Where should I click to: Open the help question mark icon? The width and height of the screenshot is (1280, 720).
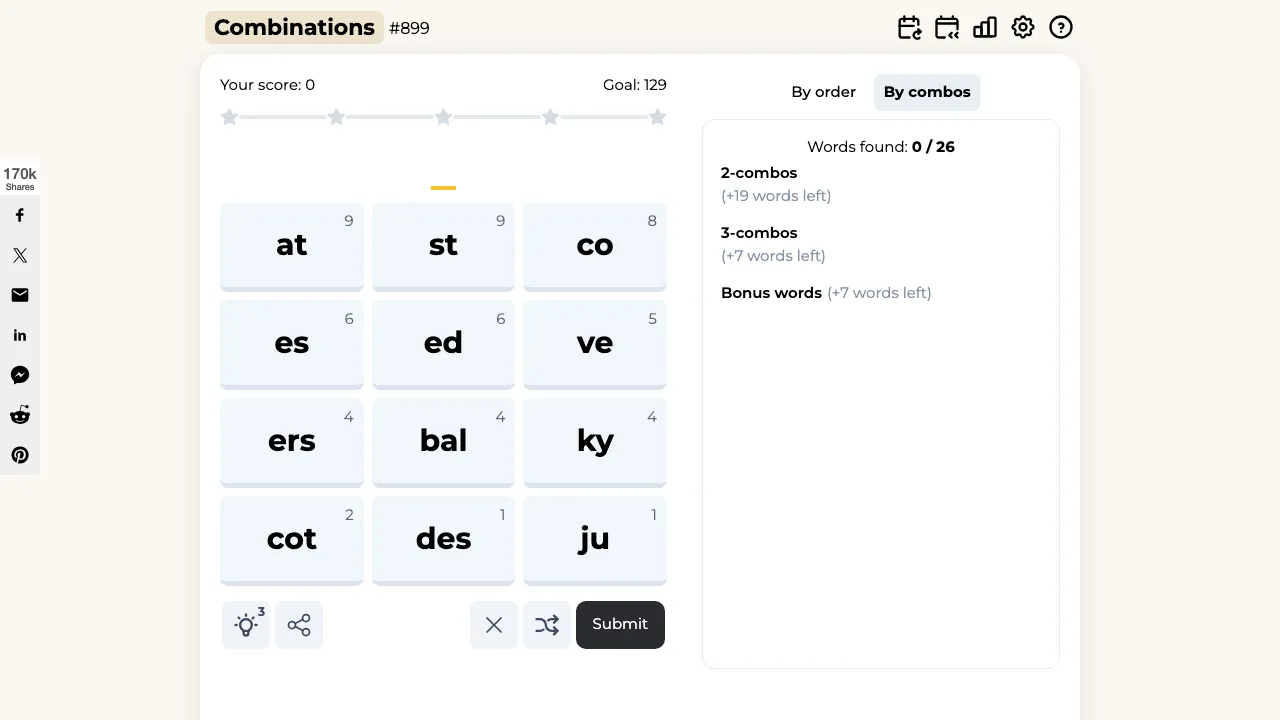coord(1061,28)
